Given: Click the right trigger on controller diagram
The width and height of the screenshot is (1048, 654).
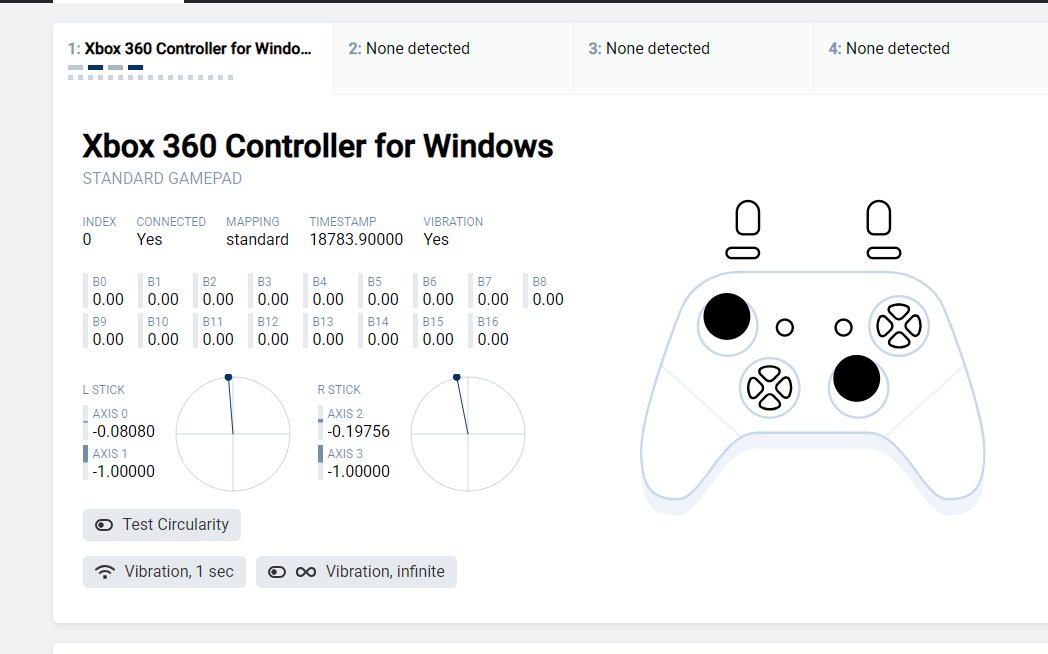Looking at the screenshot, I should tap(879, 218).
